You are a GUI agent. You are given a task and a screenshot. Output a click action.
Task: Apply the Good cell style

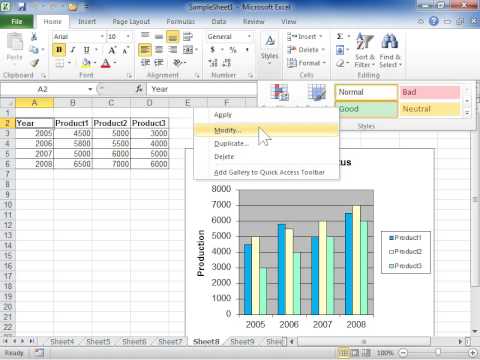[x=367, y=109]
